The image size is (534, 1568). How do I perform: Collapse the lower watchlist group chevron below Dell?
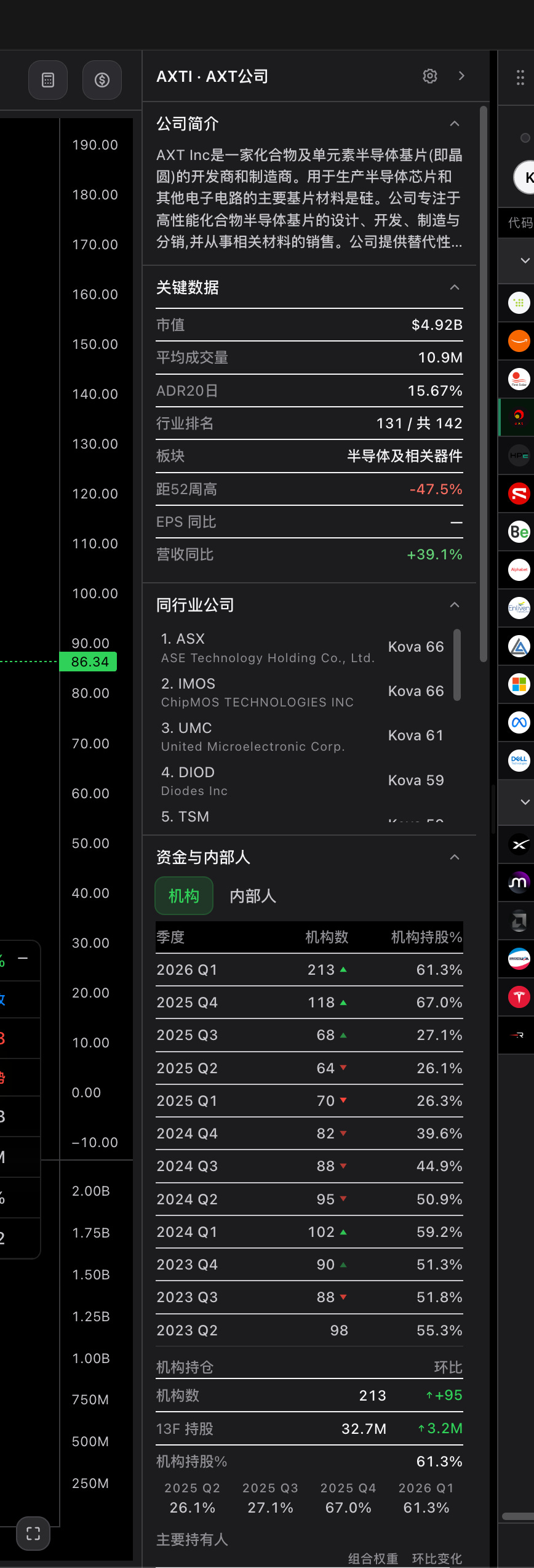point(525,802)
